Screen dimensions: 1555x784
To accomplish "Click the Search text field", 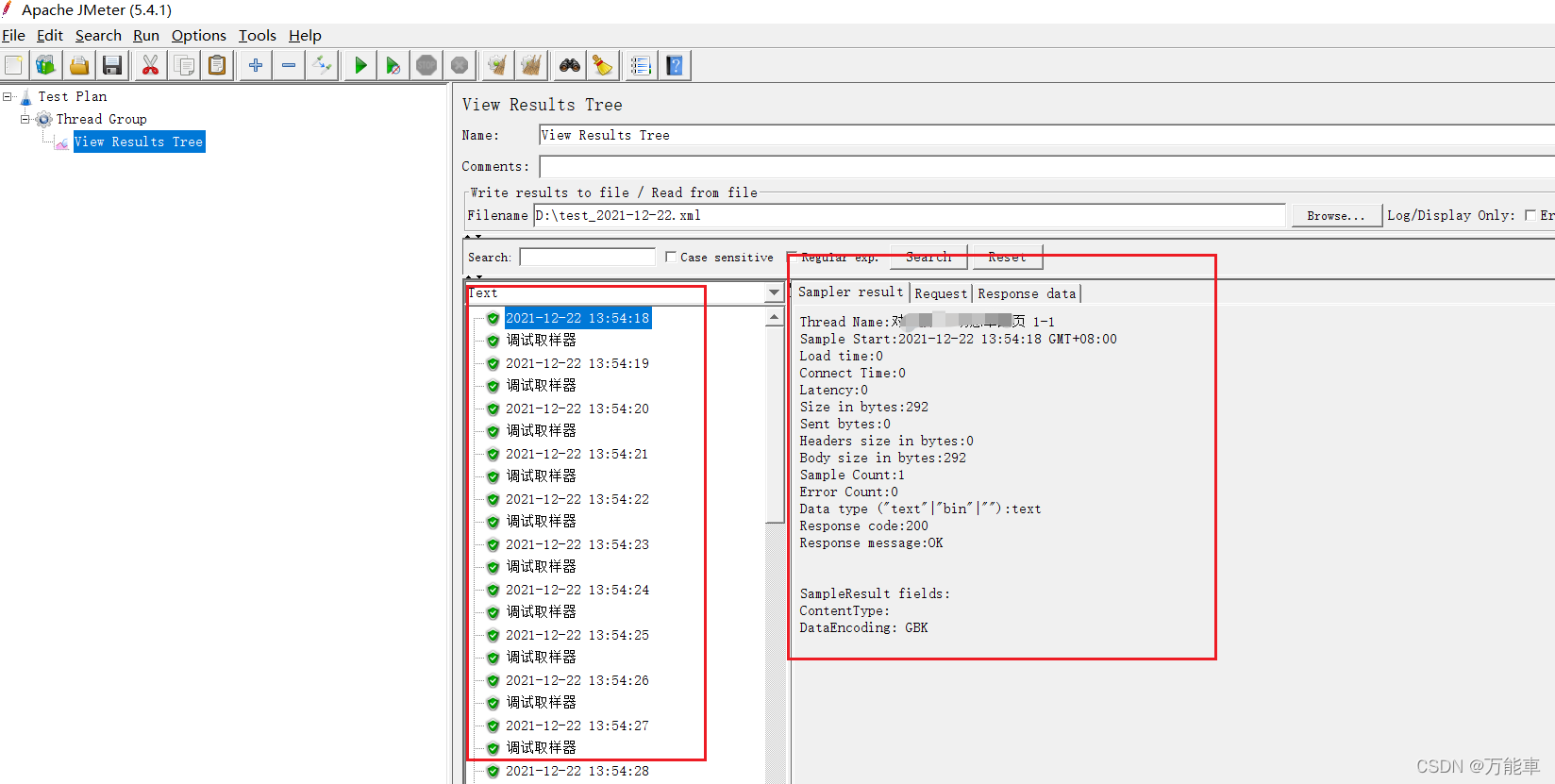I will (x=587, y=257).
